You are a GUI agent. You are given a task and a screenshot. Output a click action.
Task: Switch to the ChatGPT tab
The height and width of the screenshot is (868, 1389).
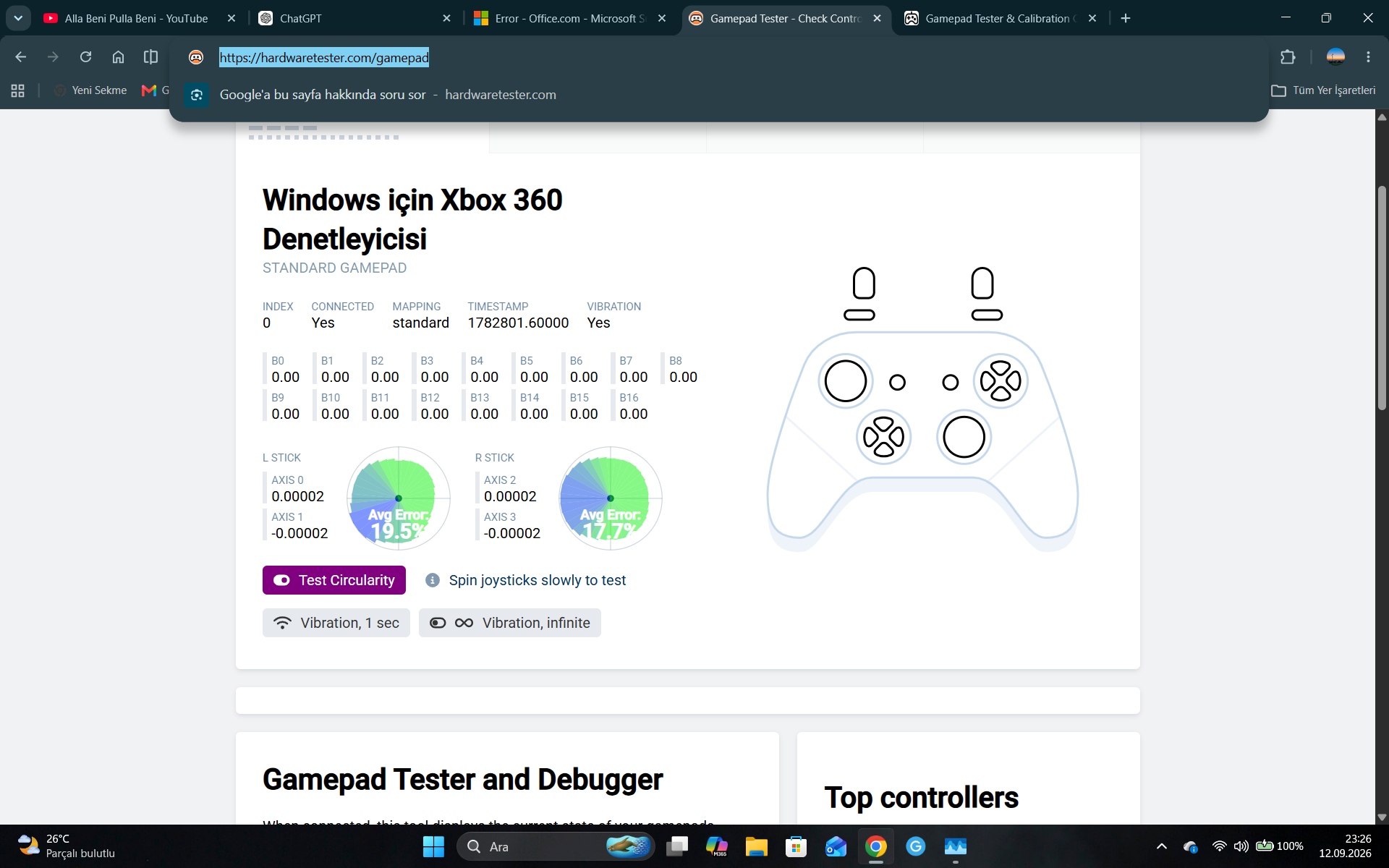pos(354,18)
